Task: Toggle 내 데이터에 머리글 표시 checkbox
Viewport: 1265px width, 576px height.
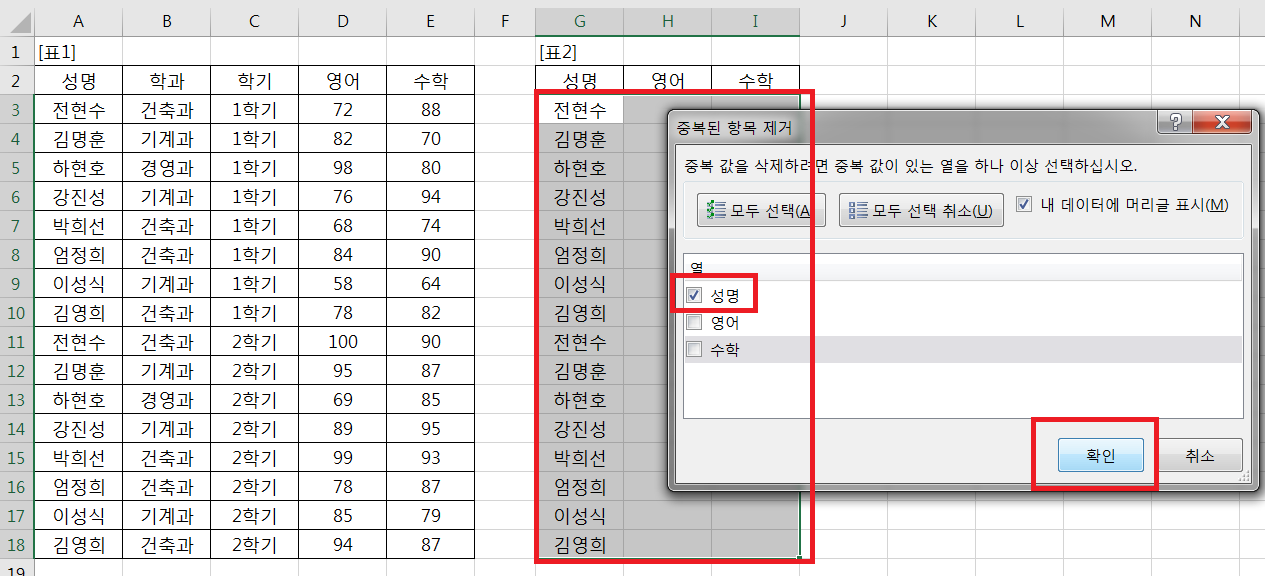Action: coord(1024,205)
